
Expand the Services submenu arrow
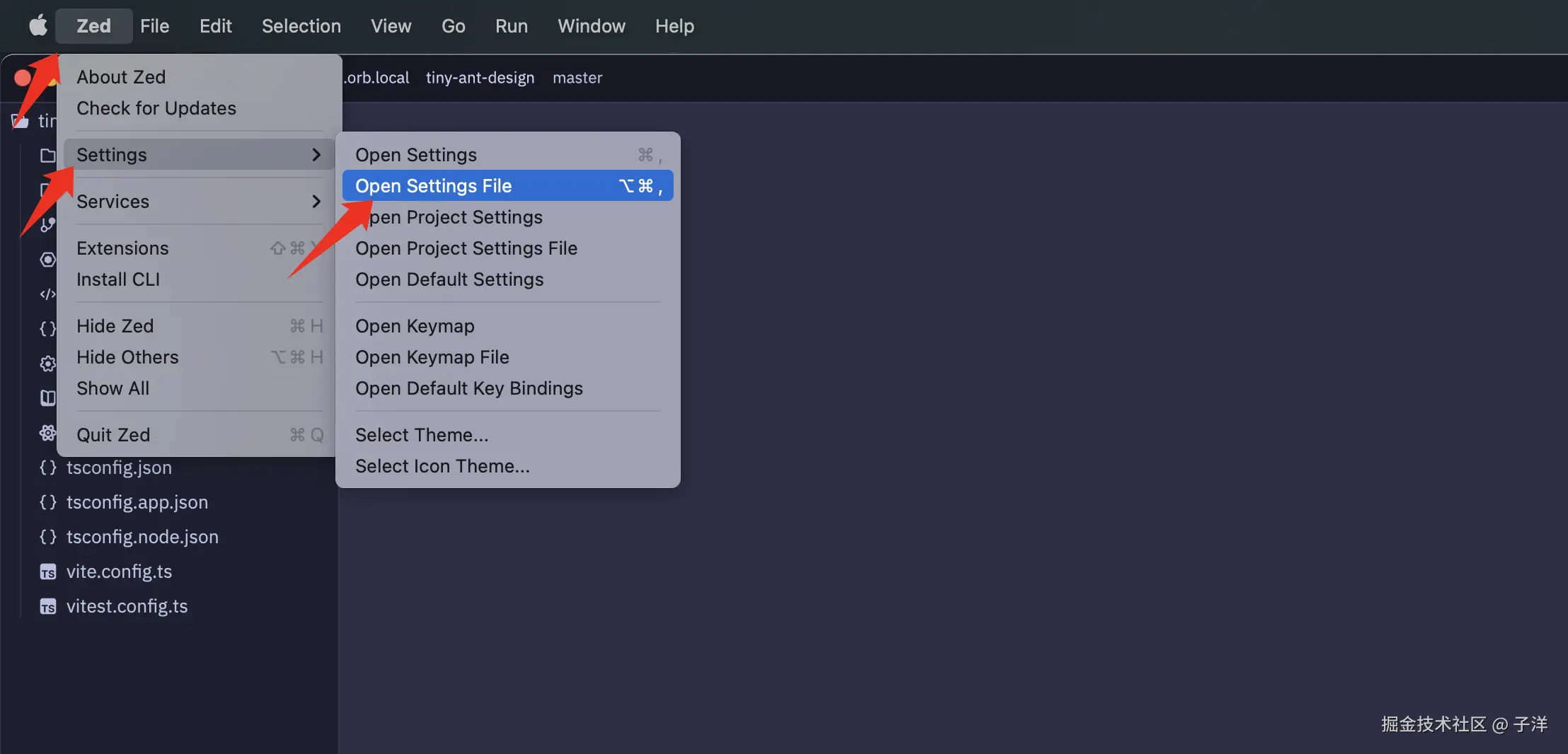click(x=316, y=202)
